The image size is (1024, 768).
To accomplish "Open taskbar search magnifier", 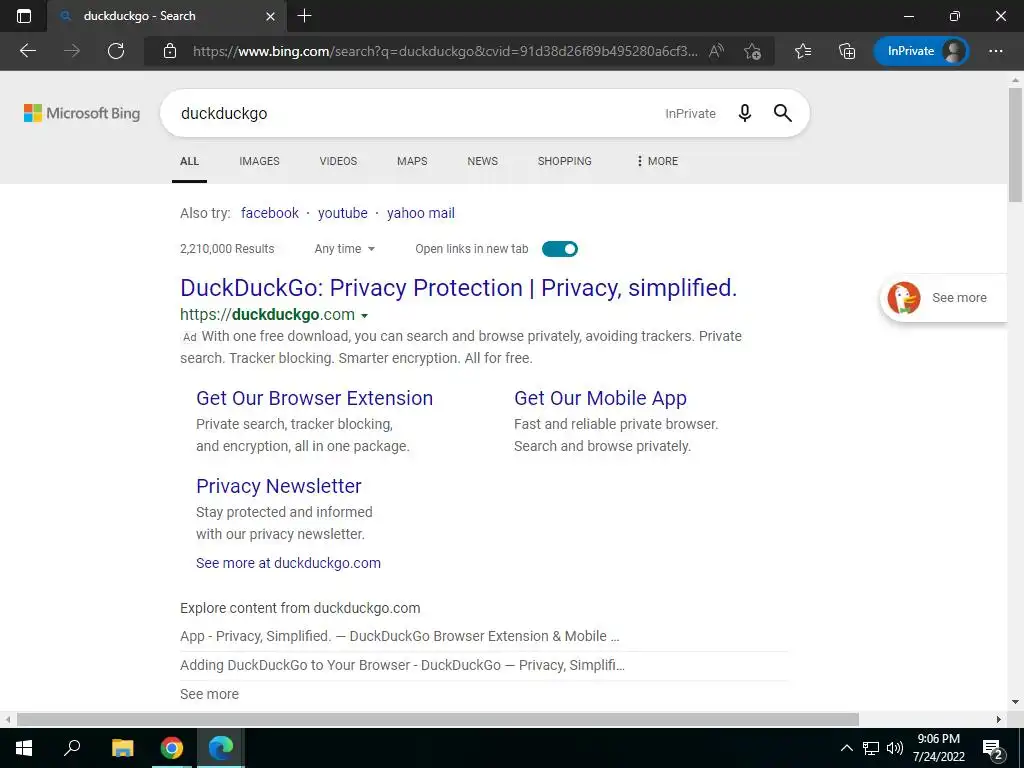I will pyautogui.click(x=72, y=747).
